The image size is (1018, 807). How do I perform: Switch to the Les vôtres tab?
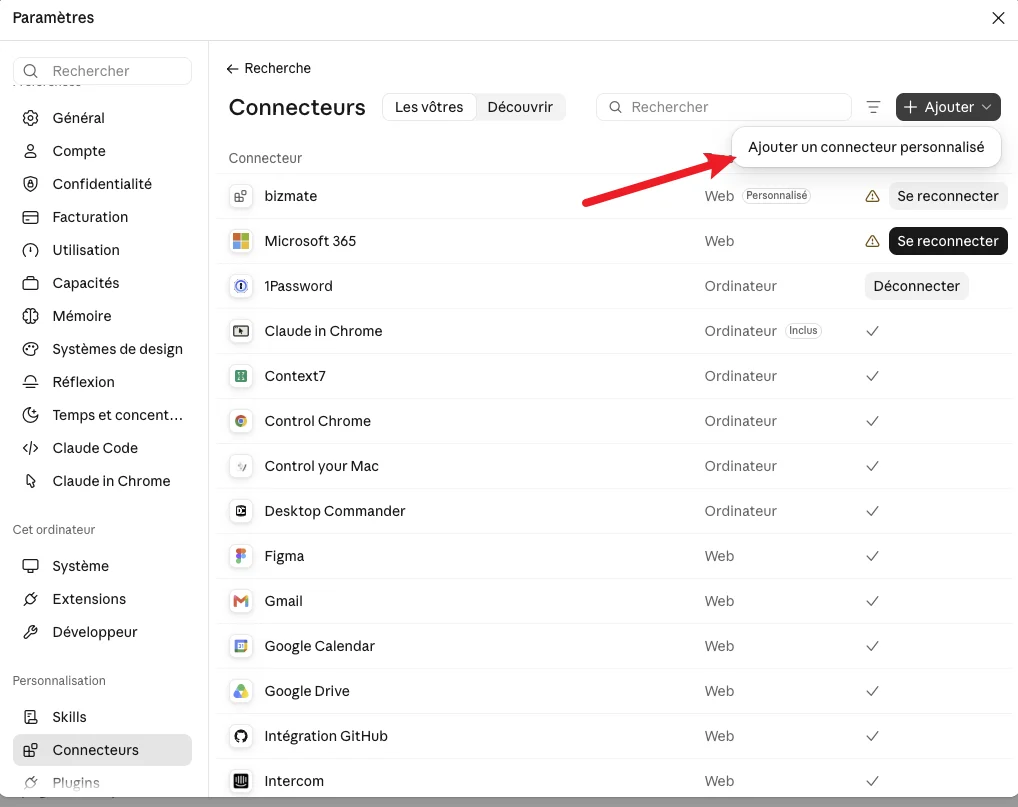coord(429,107)
